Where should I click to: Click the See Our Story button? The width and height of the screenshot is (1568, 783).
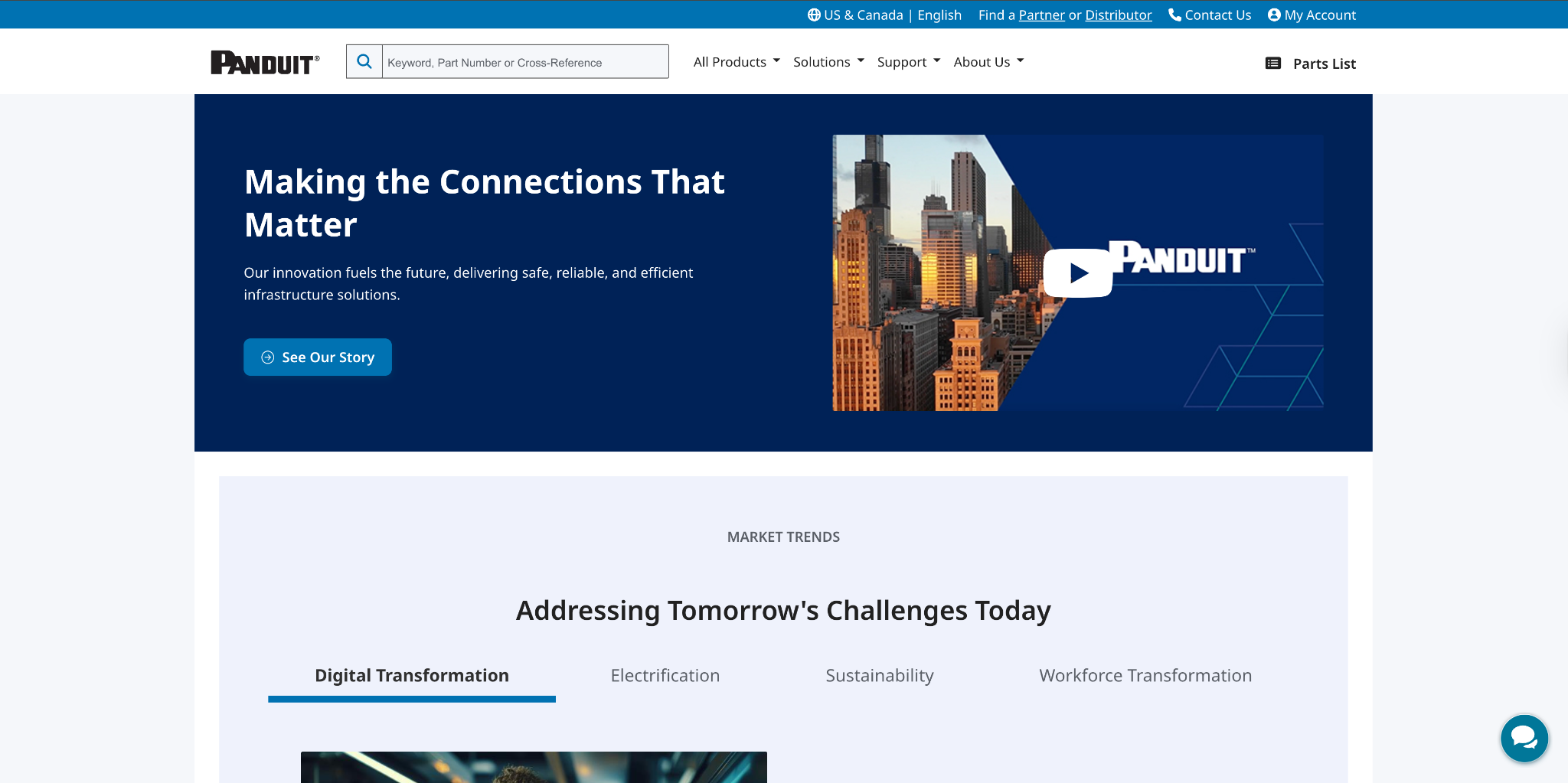click(317, 357)
